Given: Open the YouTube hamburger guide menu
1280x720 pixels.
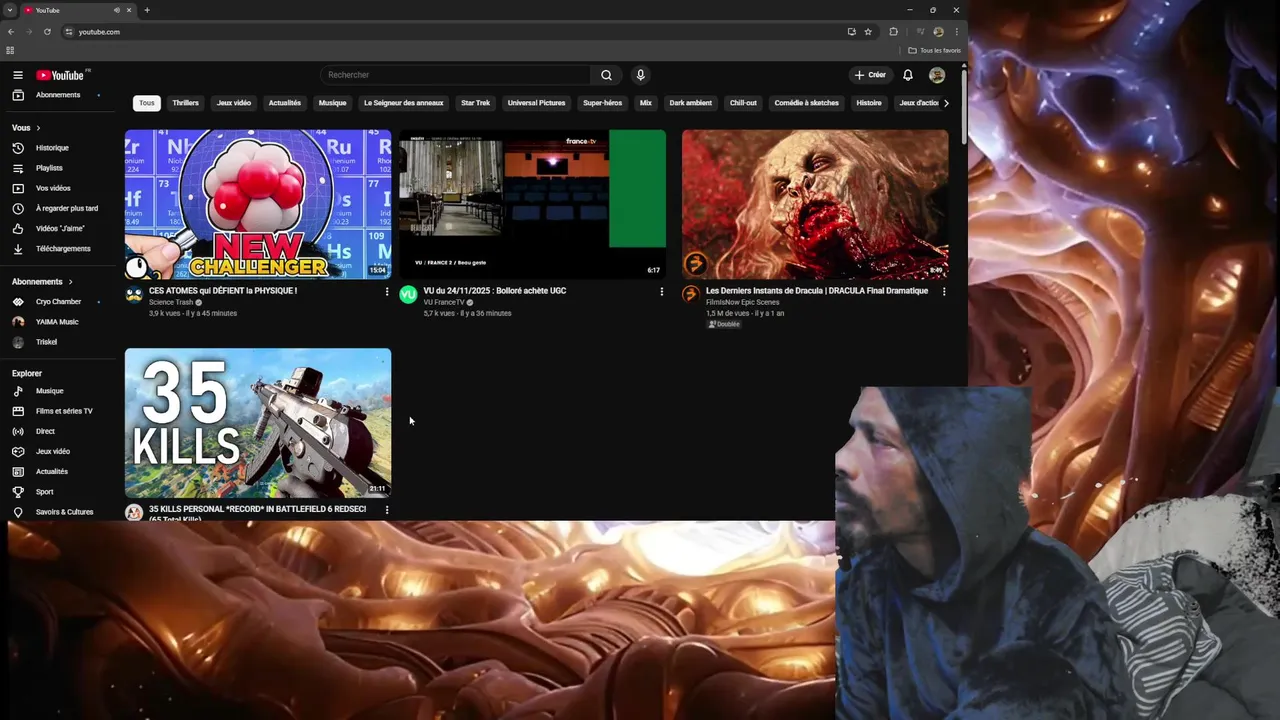Looking at the screenshot, I should point(18,75).
